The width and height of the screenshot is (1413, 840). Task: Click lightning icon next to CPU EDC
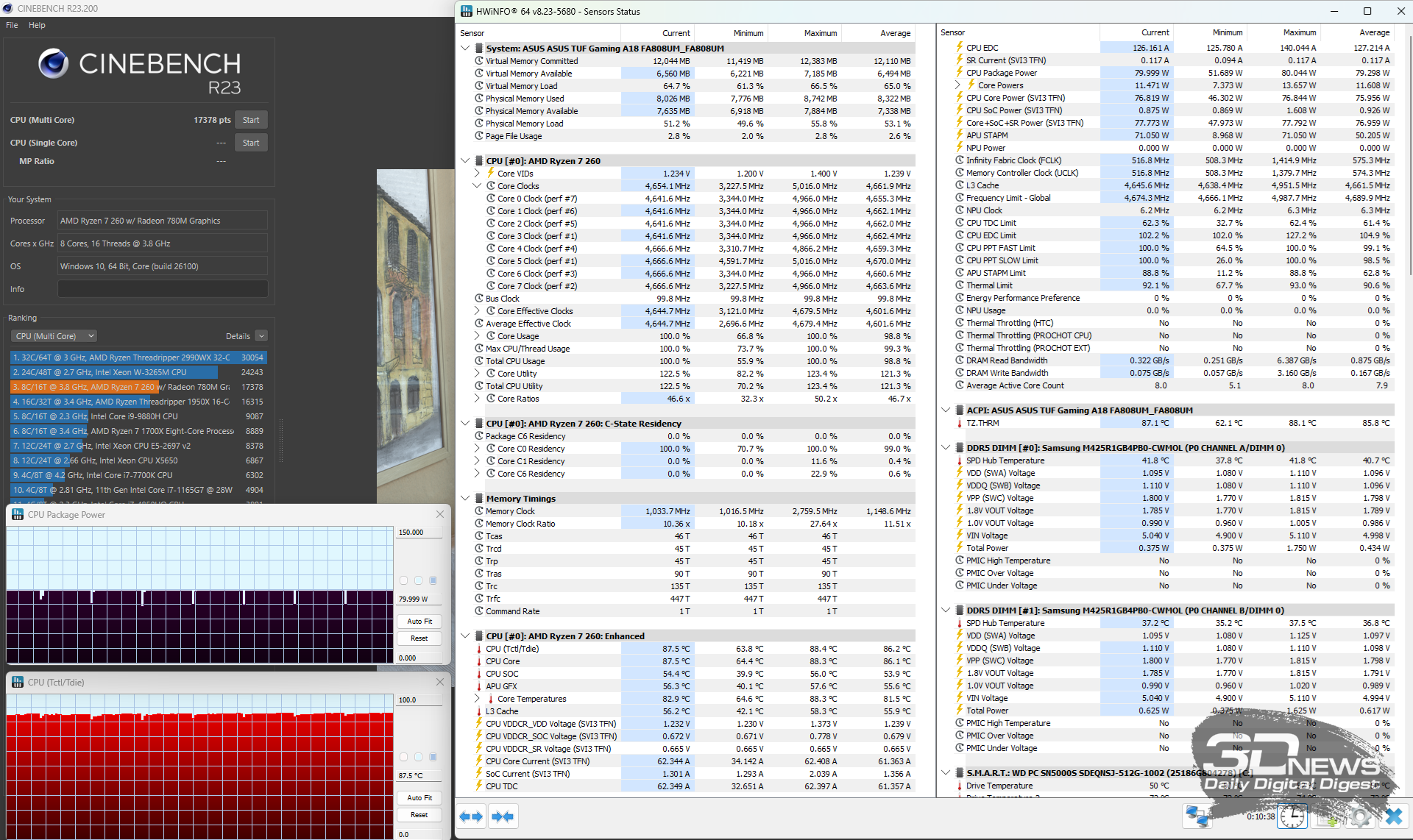(960, 48)
